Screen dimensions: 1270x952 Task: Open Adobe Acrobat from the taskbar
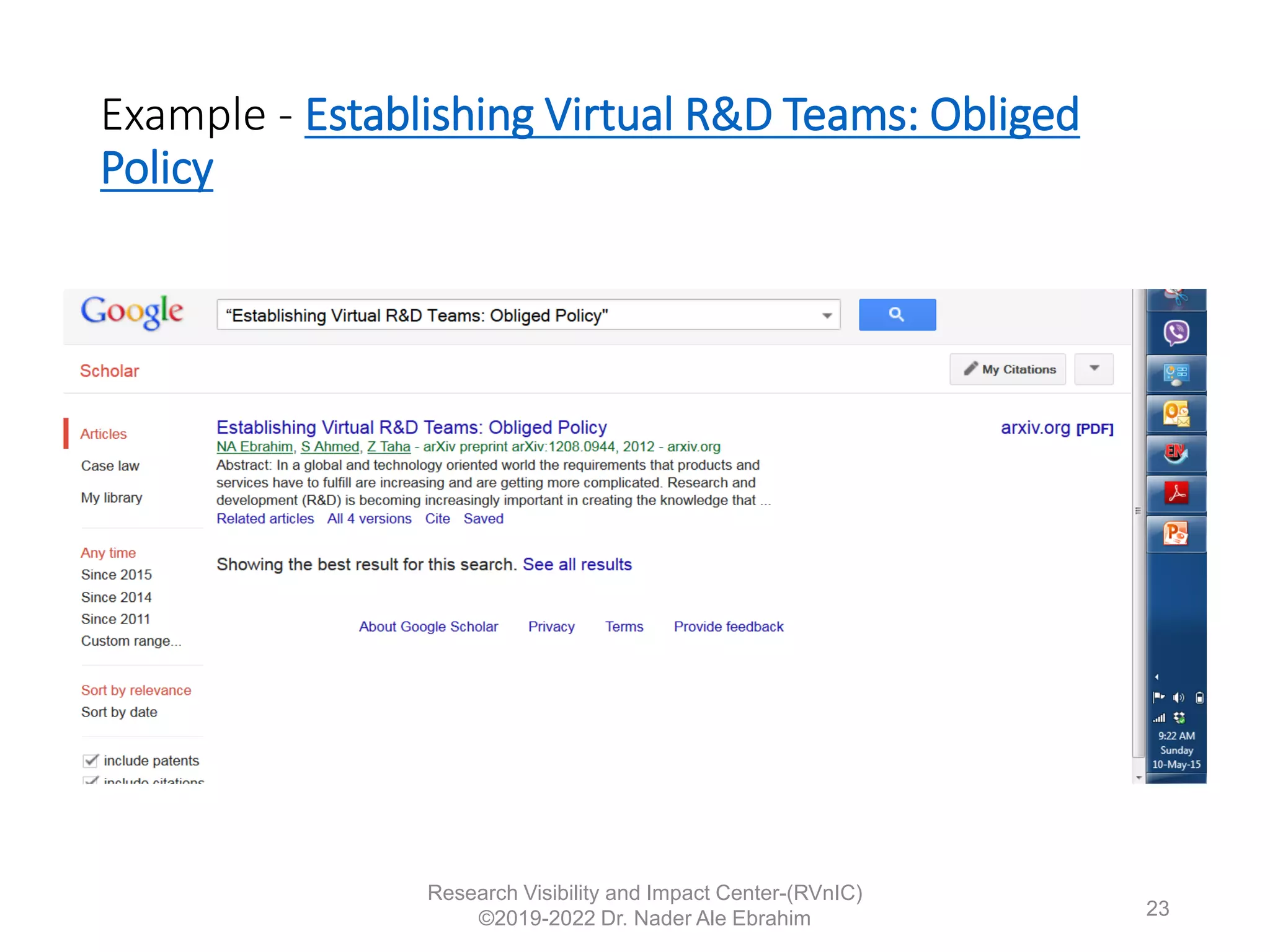pyautogui.click(x=1176, y=494)
